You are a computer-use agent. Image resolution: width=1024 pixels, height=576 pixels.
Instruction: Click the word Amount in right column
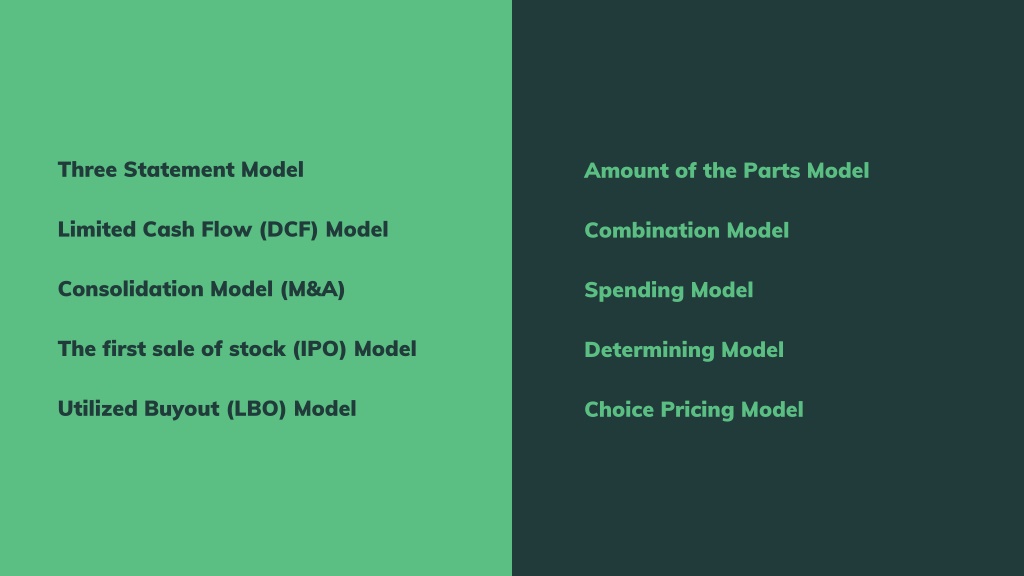[x=626, y=171]
